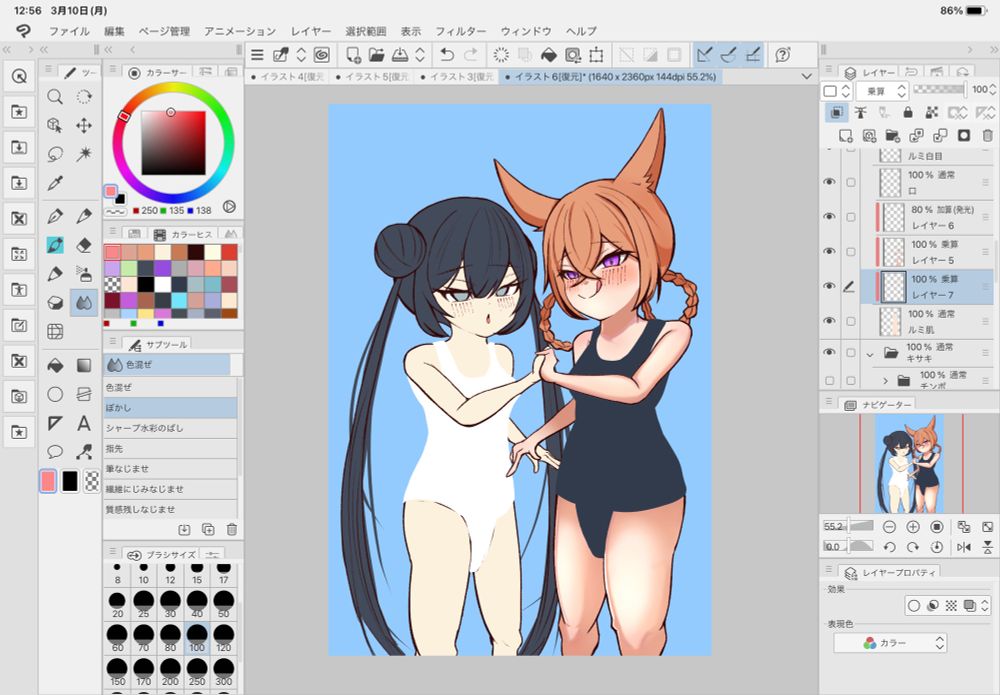Viewport: 1000px width, 695px height.
Task: Switch to the イラスト 4 document tab
Action: pyautogui.click(x=288, y=77)
